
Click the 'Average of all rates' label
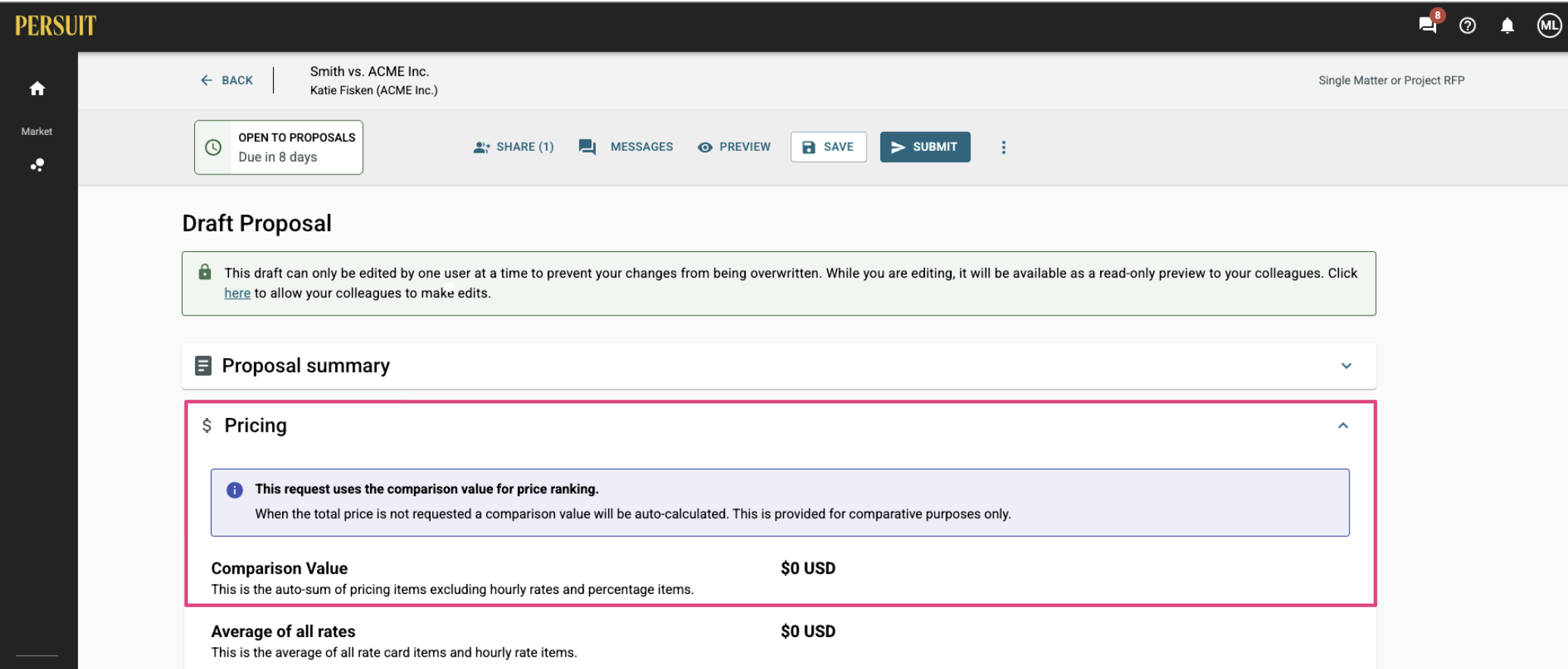(x=283, y=631)
